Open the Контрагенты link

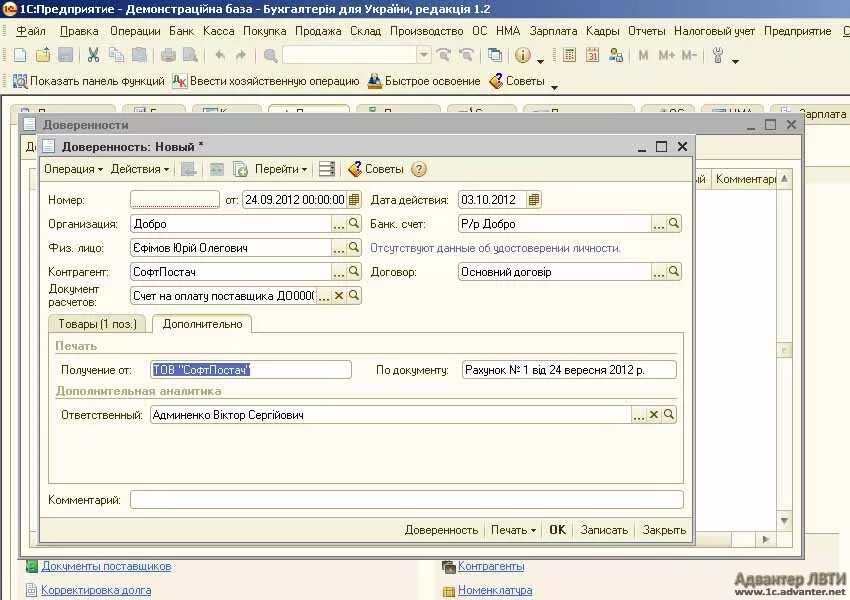491,566
